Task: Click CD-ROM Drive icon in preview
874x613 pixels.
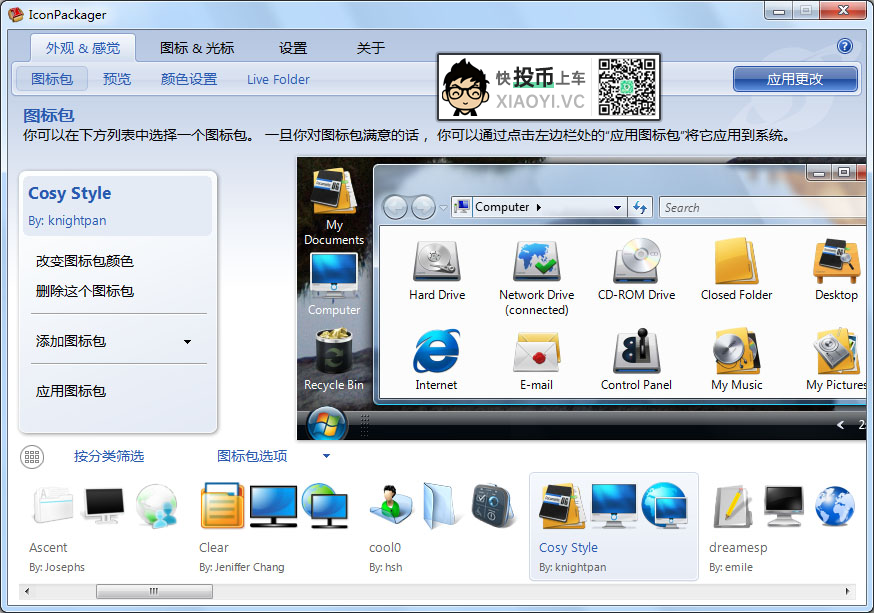Action: [637, 260]
